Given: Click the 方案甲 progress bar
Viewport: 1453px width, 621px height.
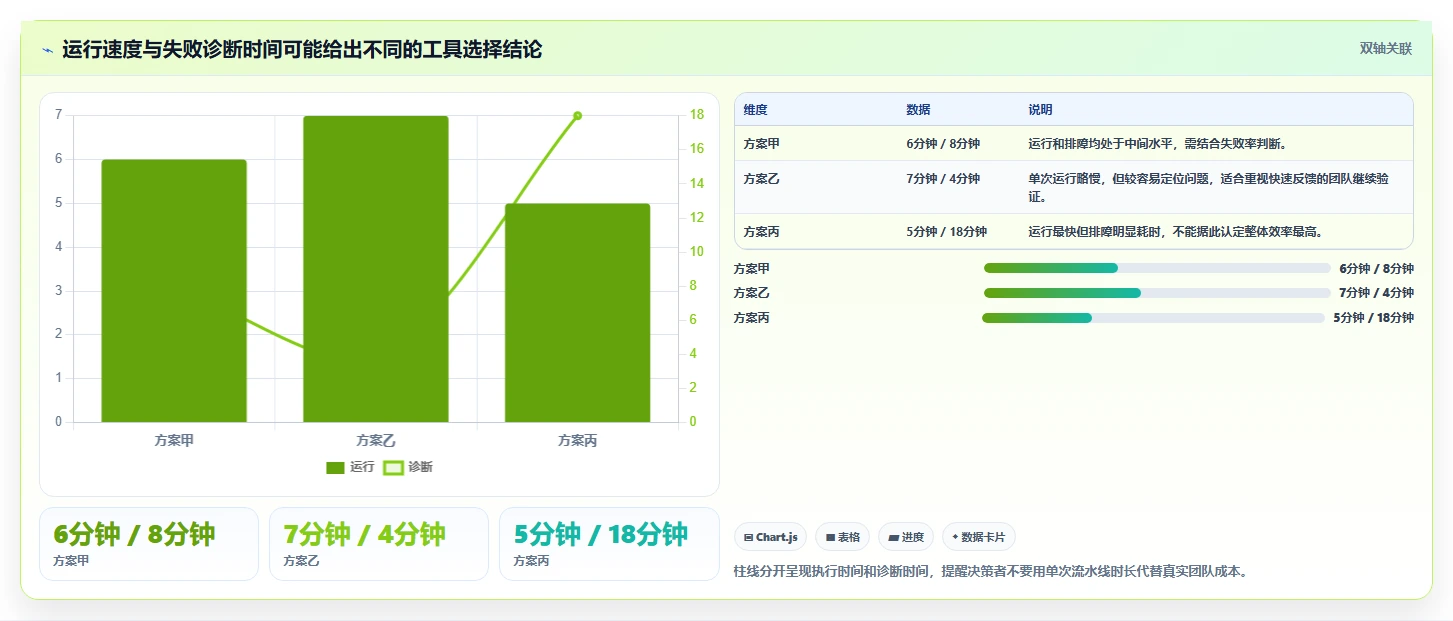Looking at the screenshot, I should tap(1157, 268).
